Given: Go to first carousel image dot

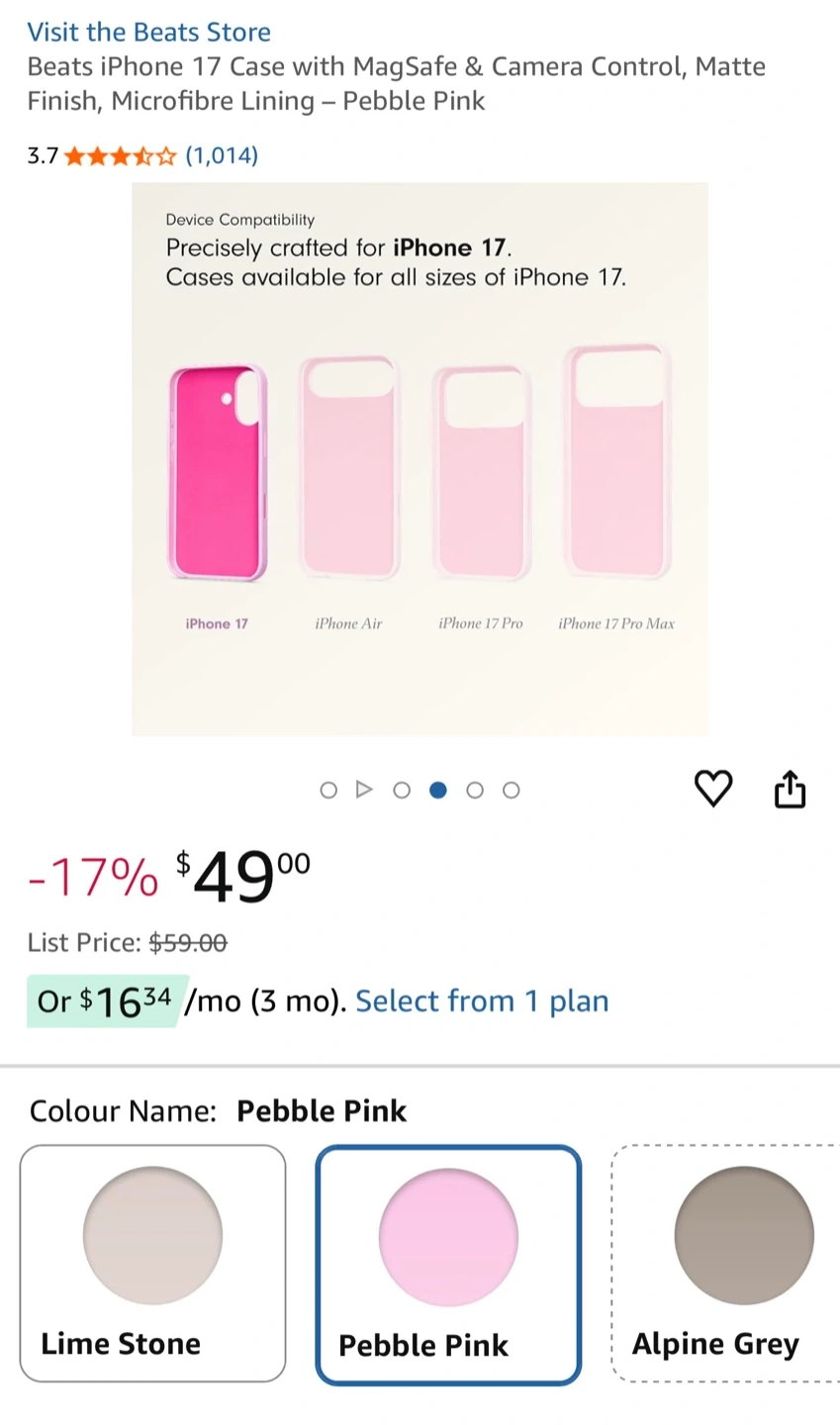Looking at the screenshot, I should click(328, 790).
